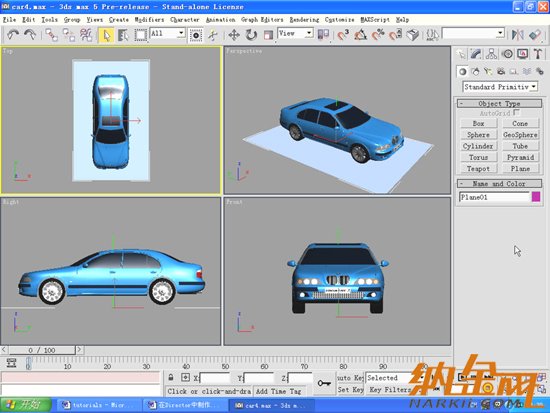The width and height of the screenshot is (550, 413).
Task: Click the Cylinder primitive button
Action: point(478,146)
